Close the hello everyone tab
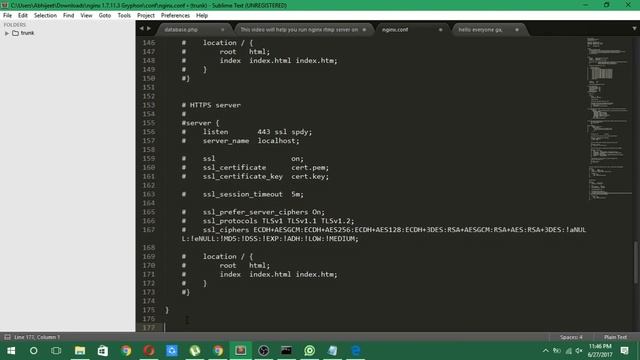 tap(517, 30)
